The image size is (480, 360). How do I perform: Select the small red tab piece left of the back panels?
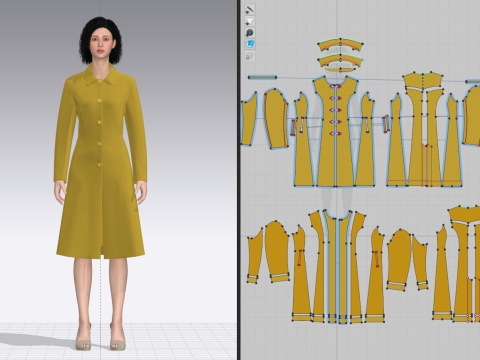[x=386, y=124]
